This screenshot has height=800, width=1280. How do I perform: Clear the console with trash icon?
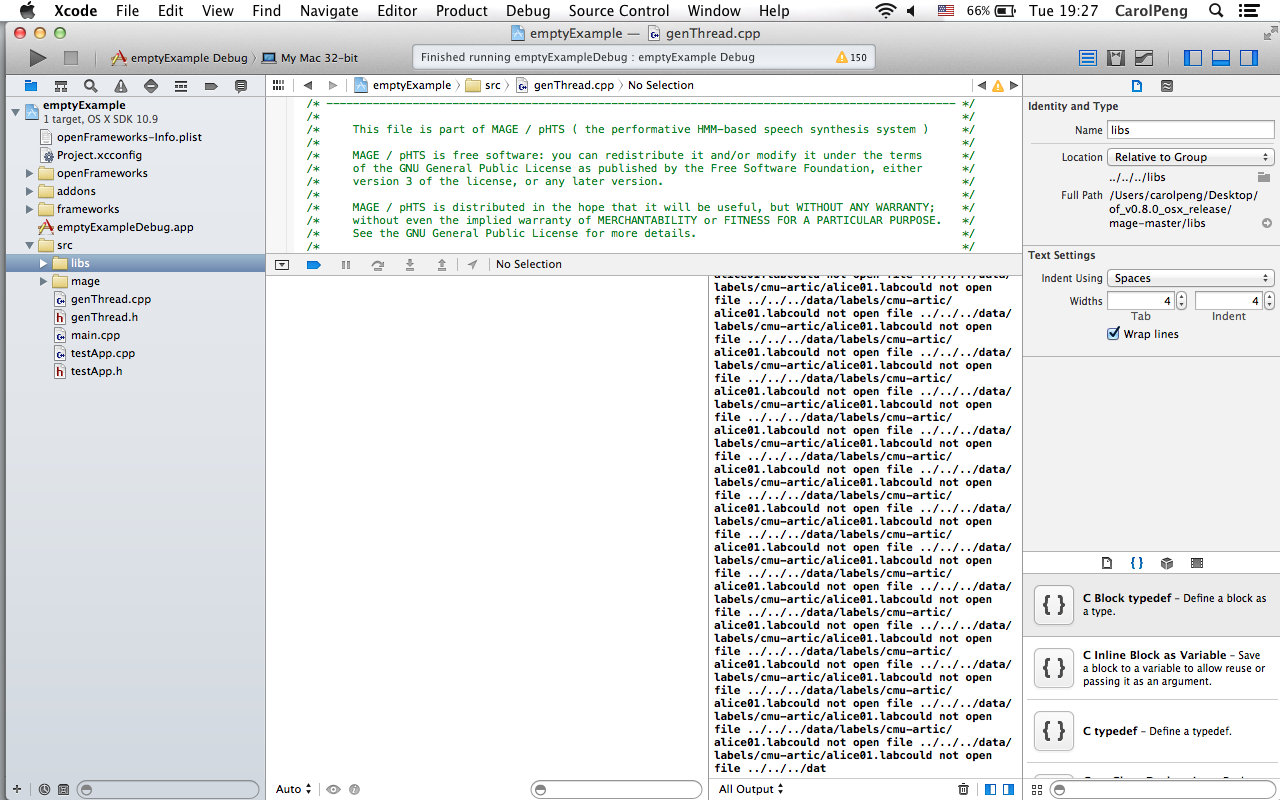click(x=963, y=789)
